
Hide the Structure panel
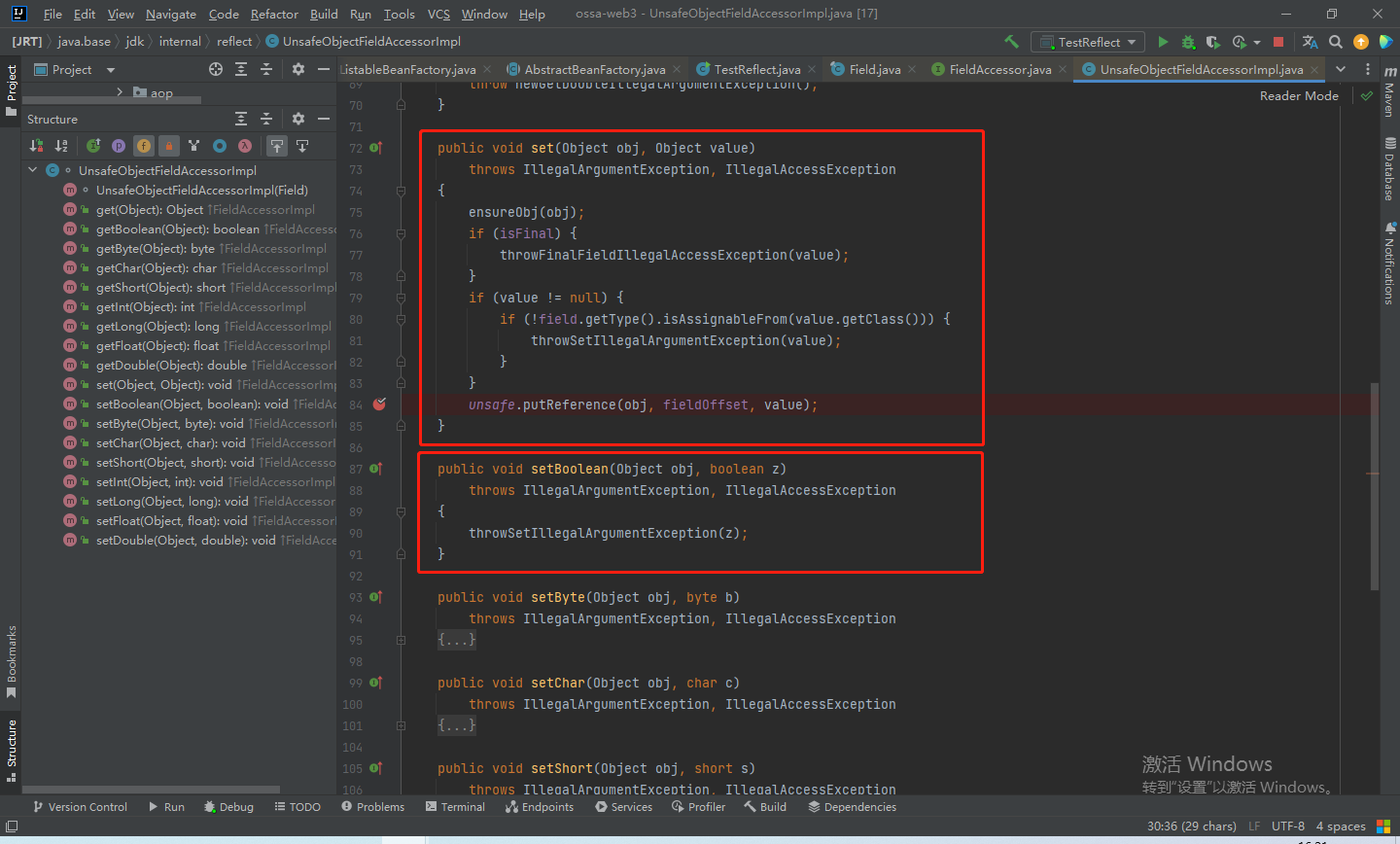coord(324,119)
